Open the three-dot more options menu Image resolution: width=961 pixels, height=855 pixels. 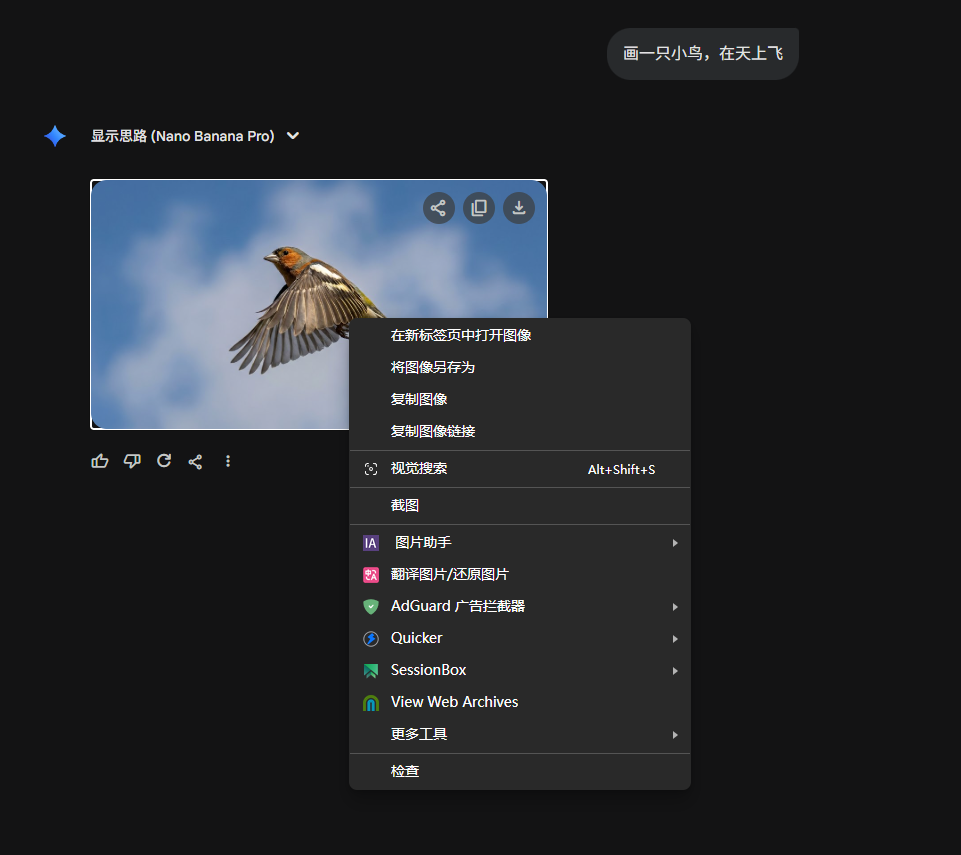point(228,461)
